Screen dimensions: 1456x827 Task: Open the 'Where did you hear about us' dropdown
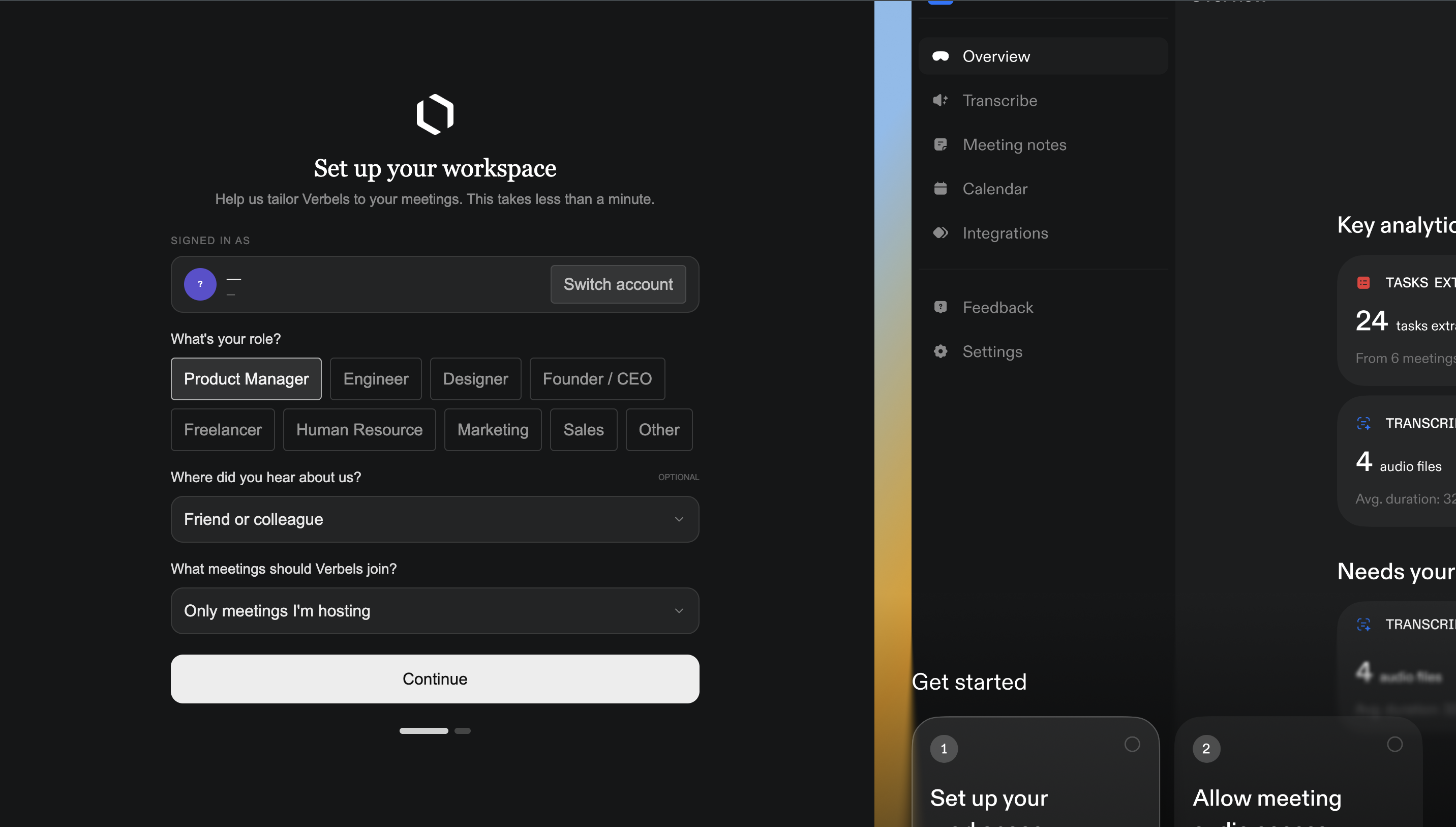(x=435, y=519)
